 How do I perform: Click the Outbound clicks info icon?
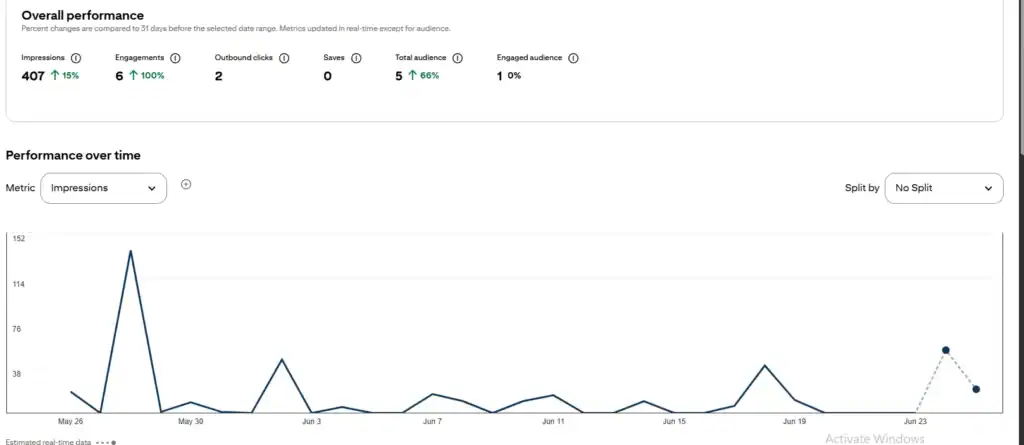pos(284,58)
